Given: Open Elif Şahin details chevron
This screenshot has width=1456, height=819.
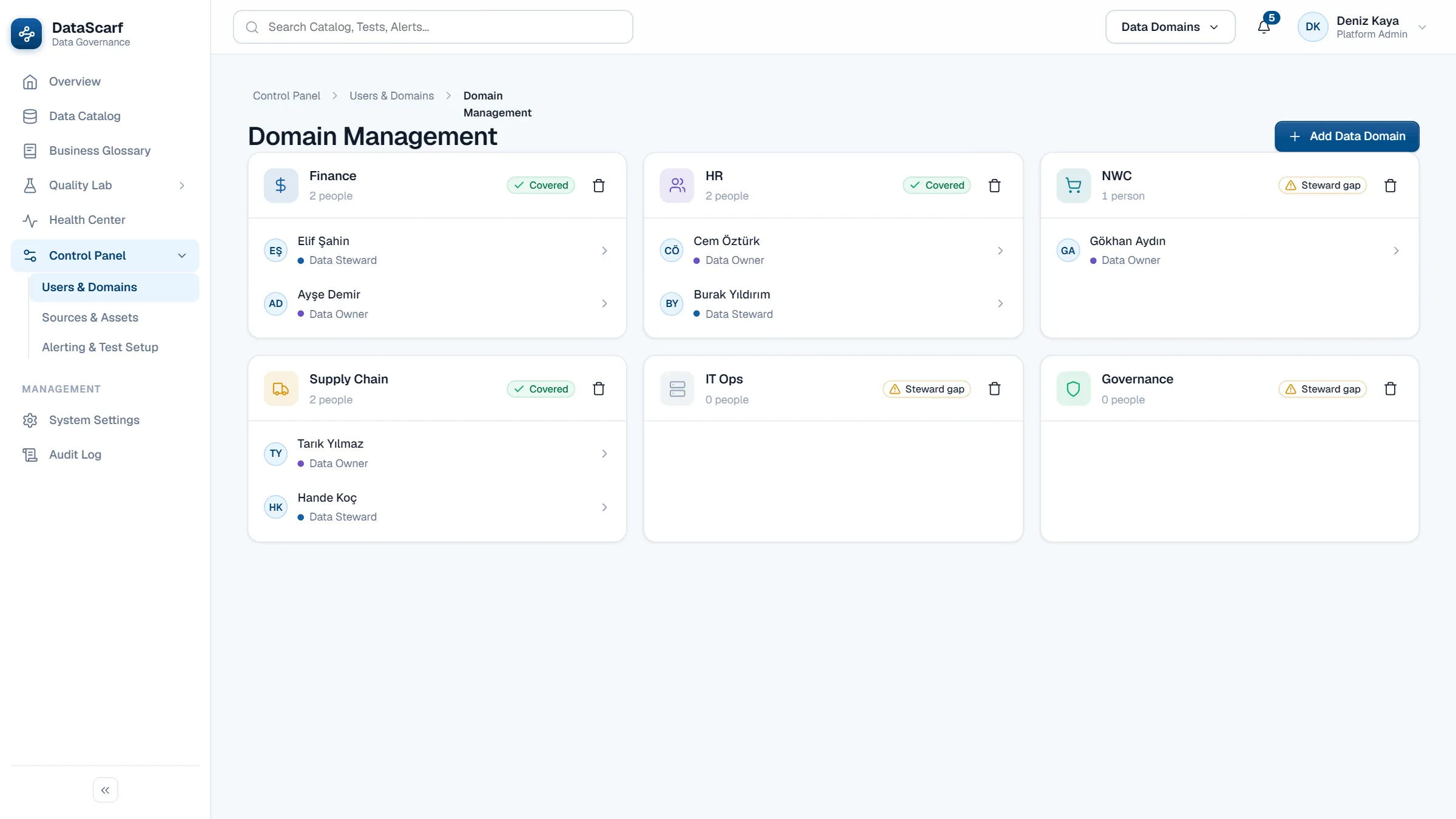Looking at the screenshot, I should 604,251.
